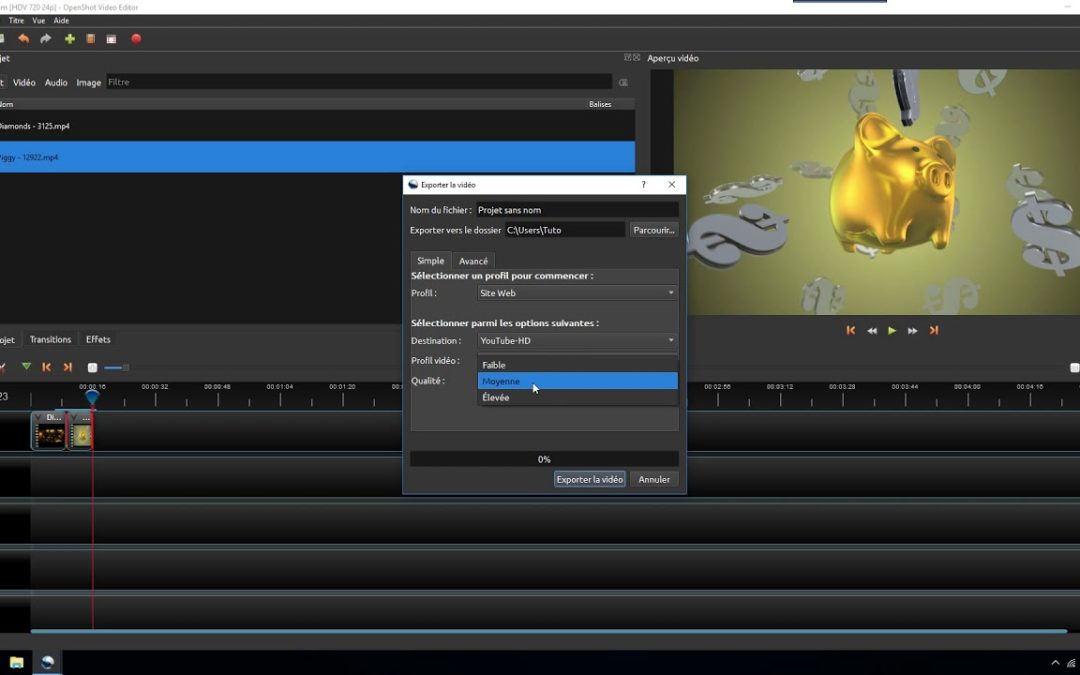Click the Nom du fichier text field
The height and width of the screenshot is (675, 1080).
[576, 210]
